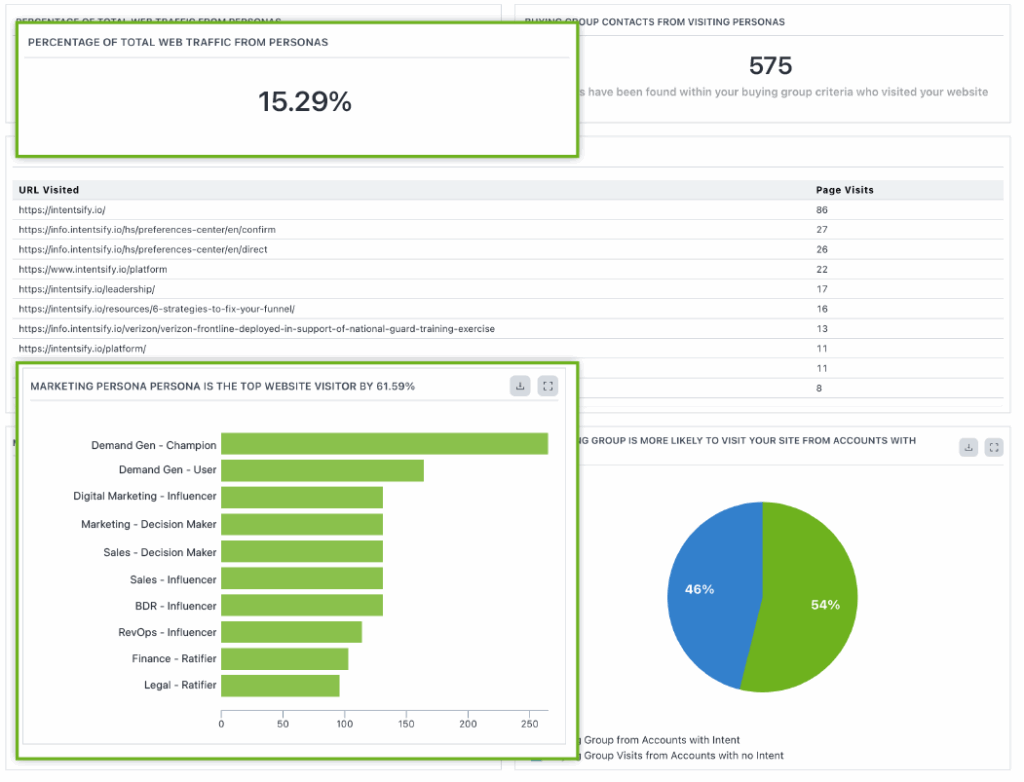Select the Legal - Ratifier bar
The image size is (1024, 782).
pos(280,686)
